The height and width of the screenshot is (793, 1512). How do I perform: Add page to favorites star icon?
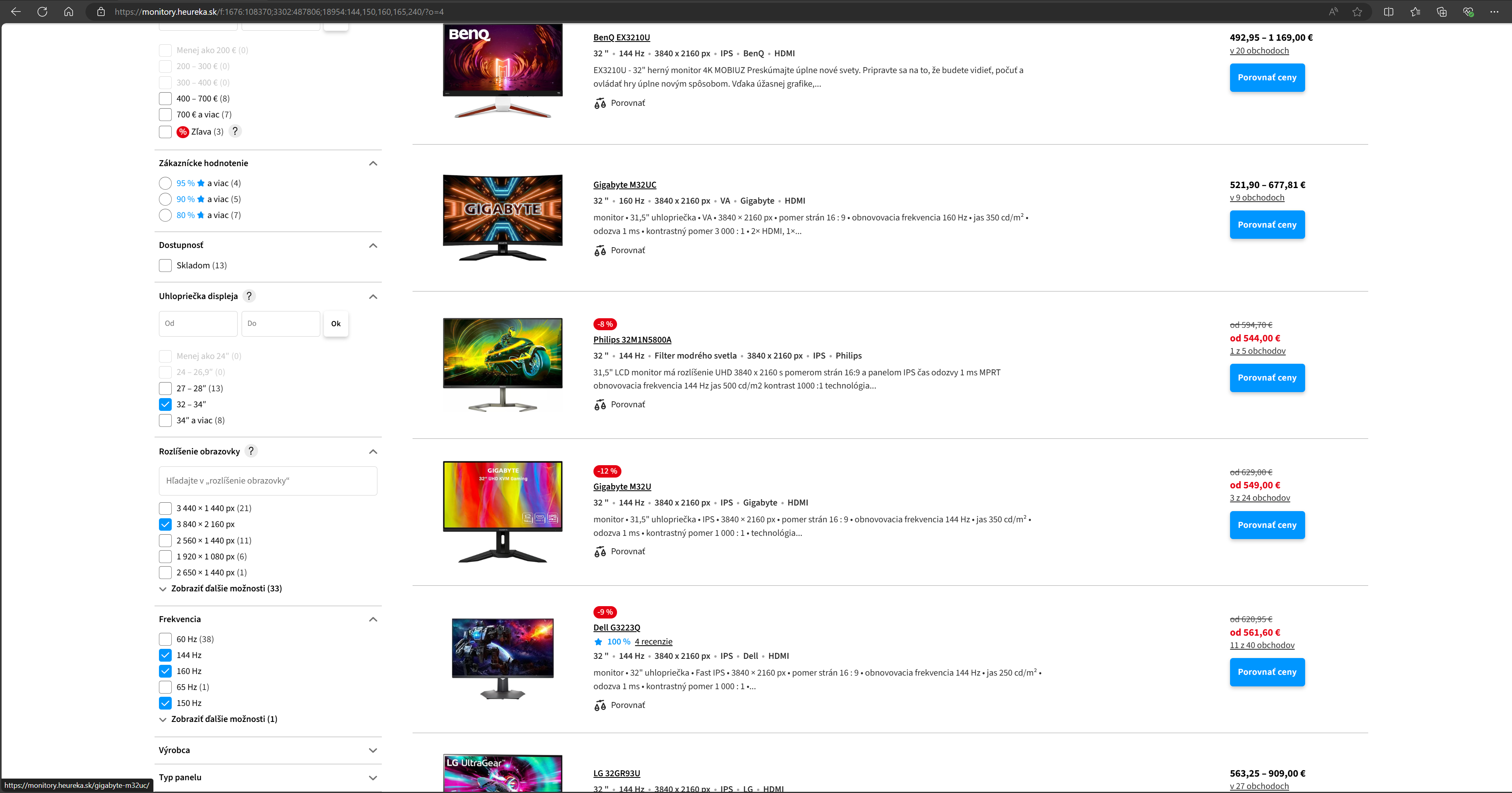[x=1357, y=12]
